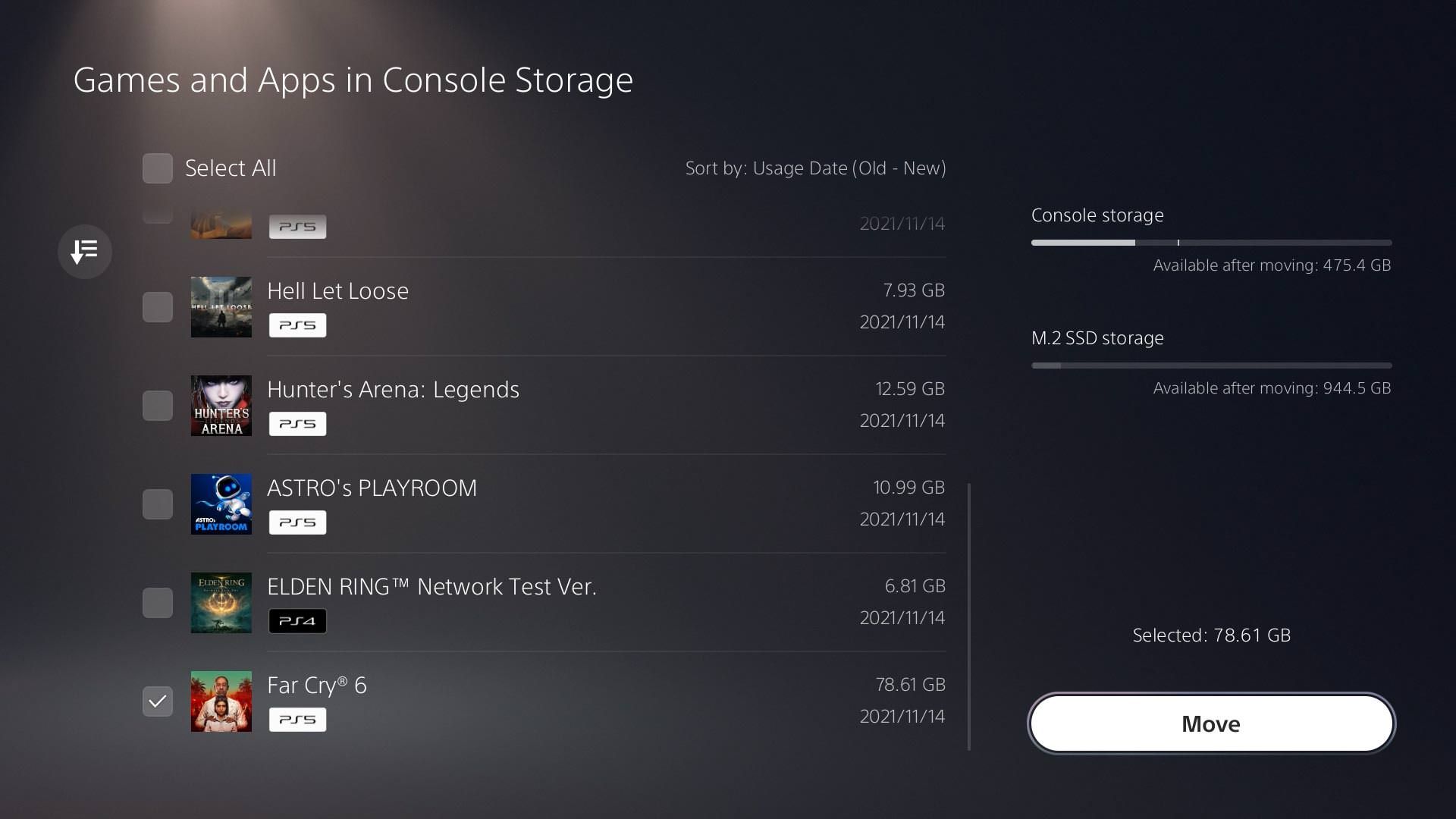Open the Sort by Usage Date dropdown
The width and height of the screenshot is (1456, 819).
tap(815, 168)
